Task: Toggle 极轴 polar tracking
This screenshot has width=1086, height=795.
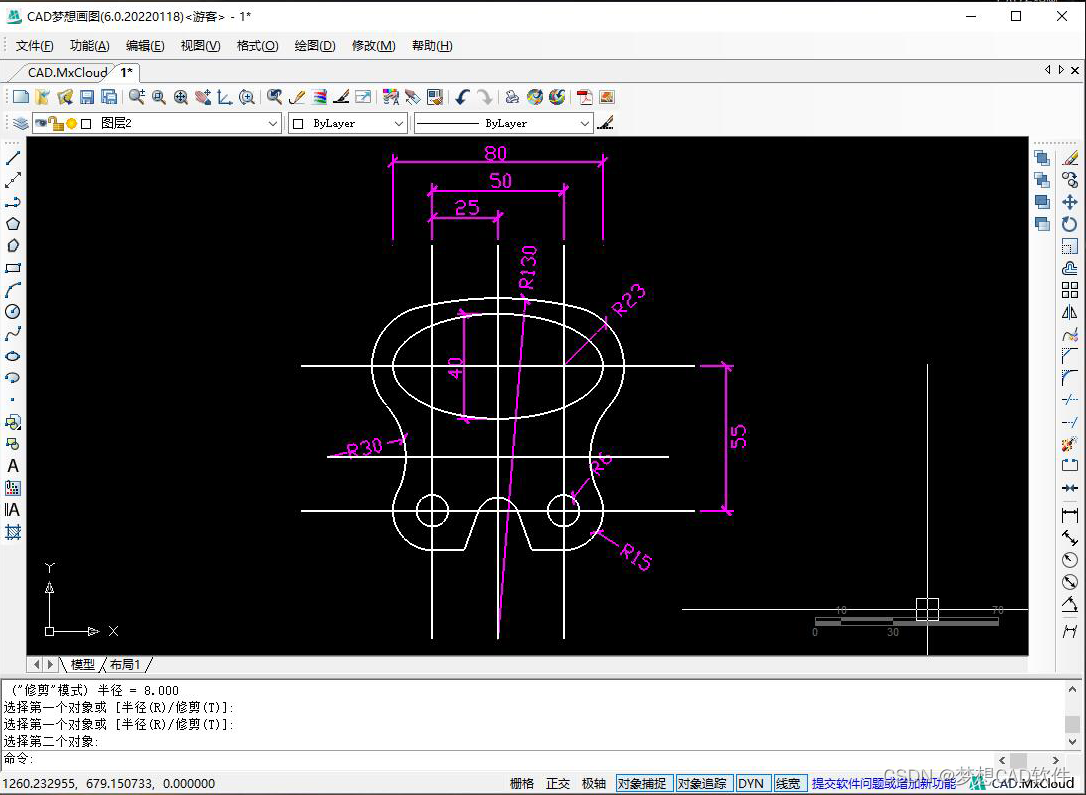Action: tap(594, 783)
